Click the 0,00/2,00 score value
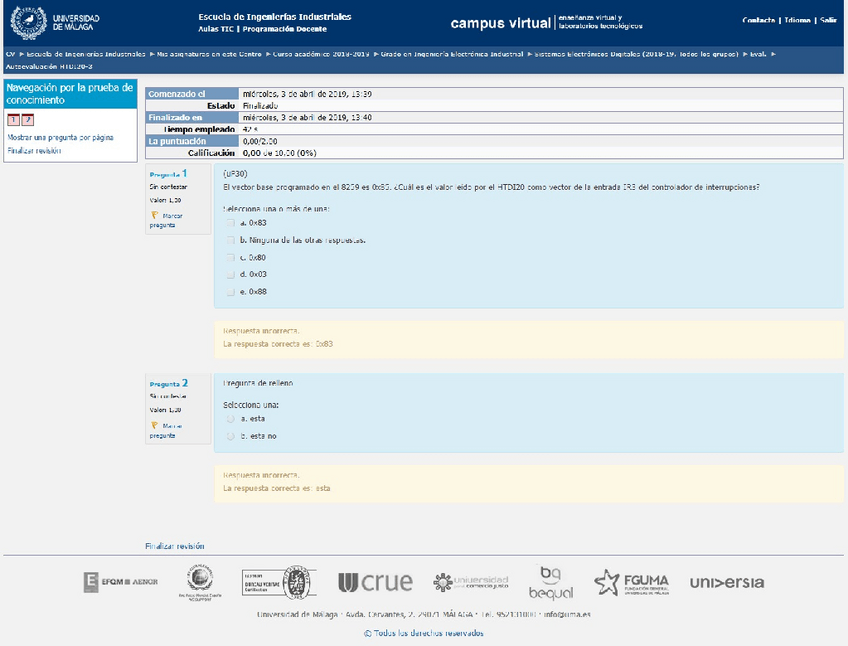The height and width of the screenshot is (646, 848). 260,141
